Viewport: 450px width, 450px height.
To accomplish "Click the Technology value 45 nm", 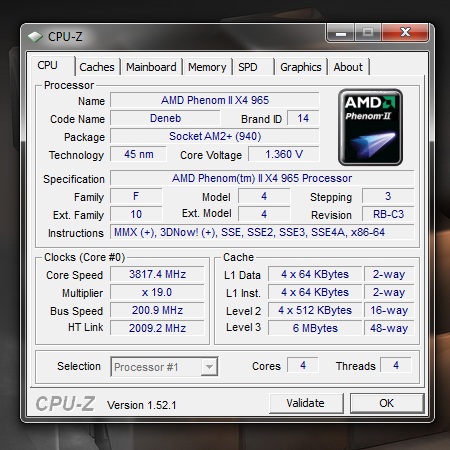I will coord(138,154).
